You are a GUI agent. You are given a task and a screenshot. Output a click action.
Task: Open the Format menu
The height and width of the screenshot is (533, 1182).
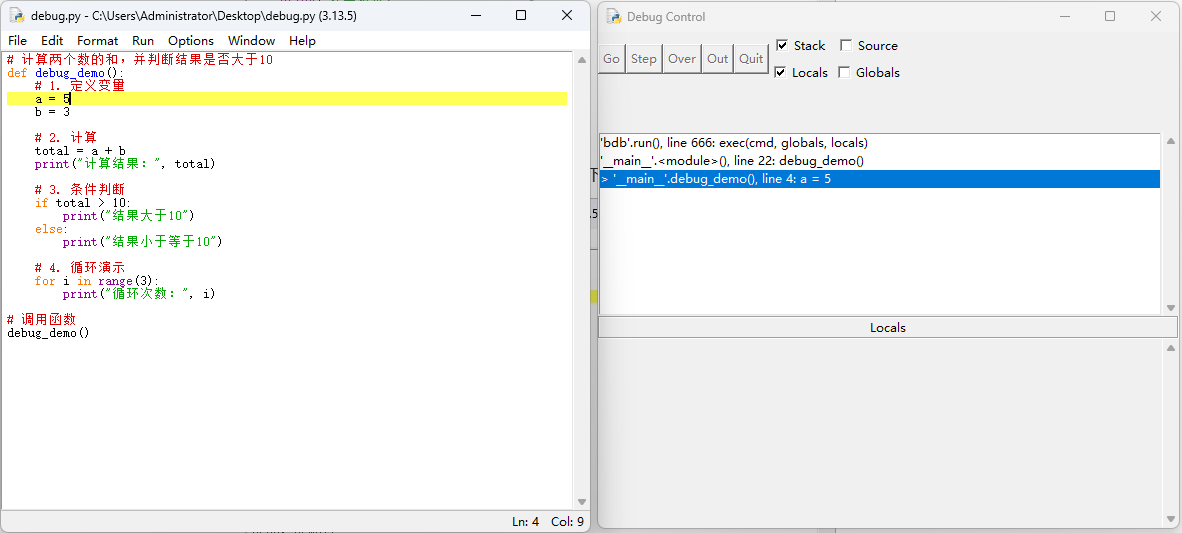[98, 41]
